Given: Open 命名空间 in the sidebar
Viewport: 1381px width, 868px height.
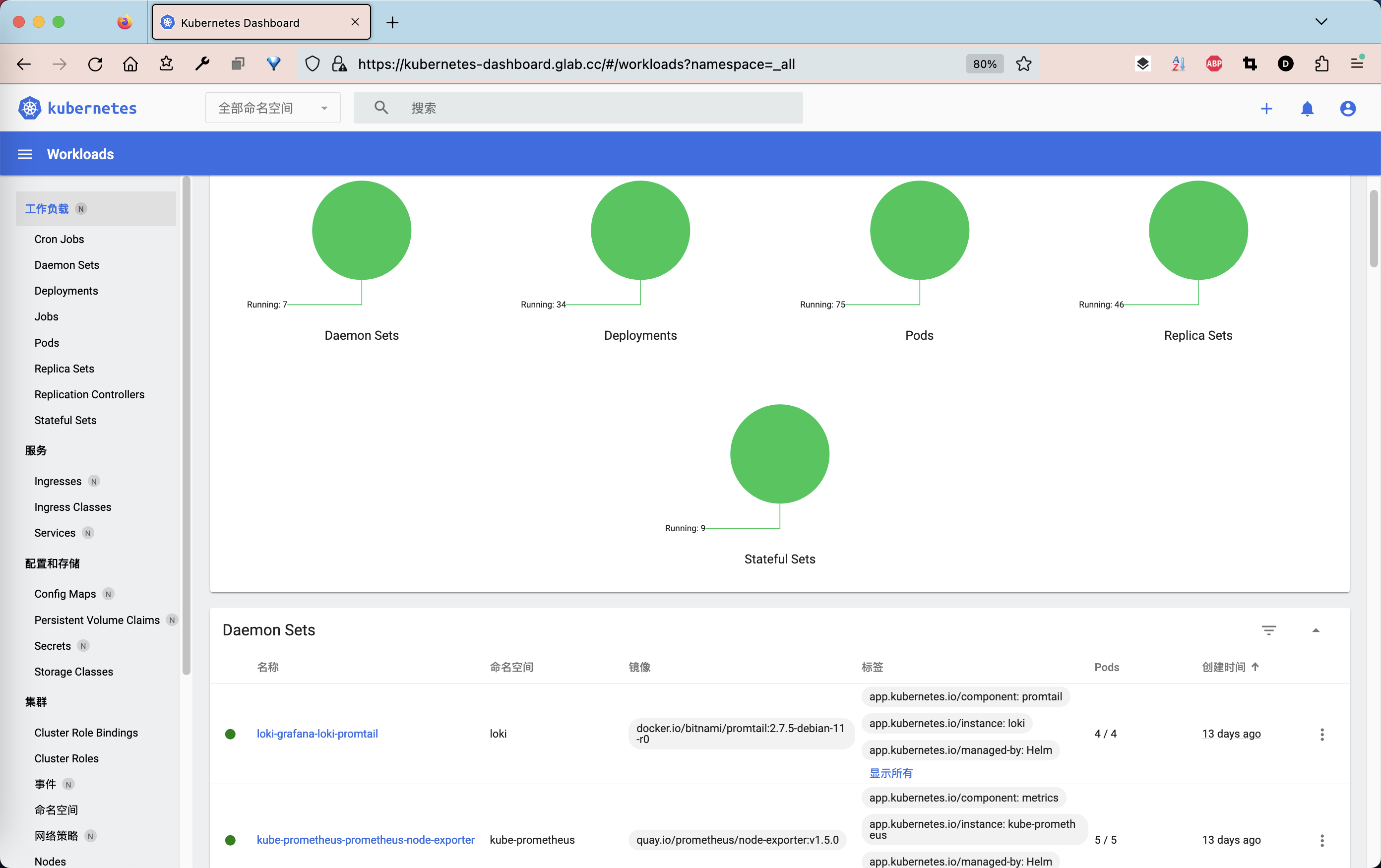Looking at the screenshot, I should 56,810.
